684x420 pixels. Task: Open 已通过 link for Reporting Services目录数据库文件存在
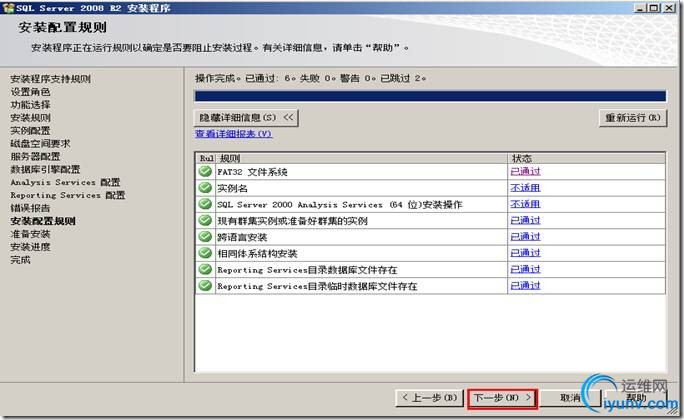[x=525, y=269]
